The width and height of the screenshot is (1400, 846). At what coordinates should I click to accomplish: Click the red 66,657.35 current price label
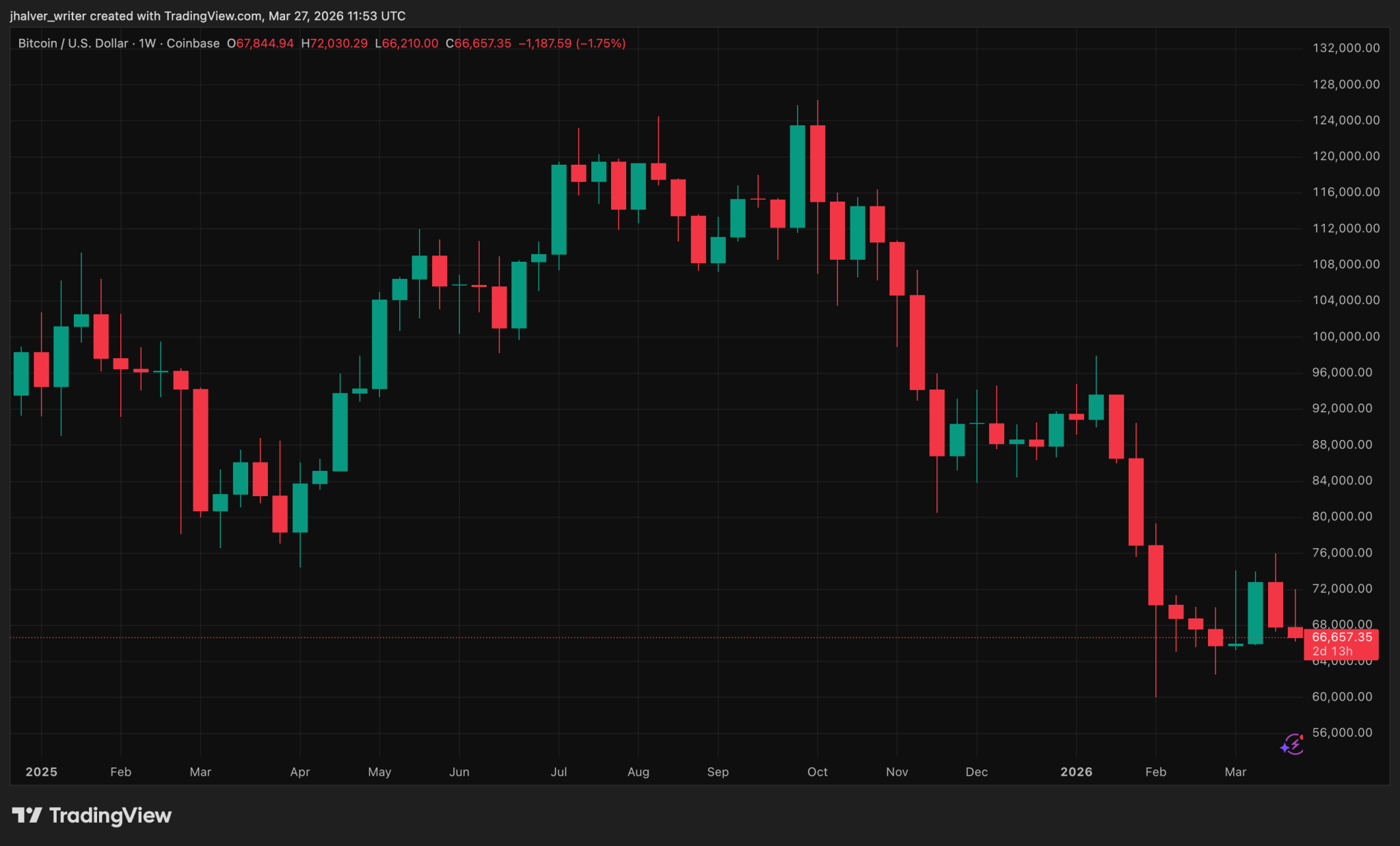coord(1341,637)
